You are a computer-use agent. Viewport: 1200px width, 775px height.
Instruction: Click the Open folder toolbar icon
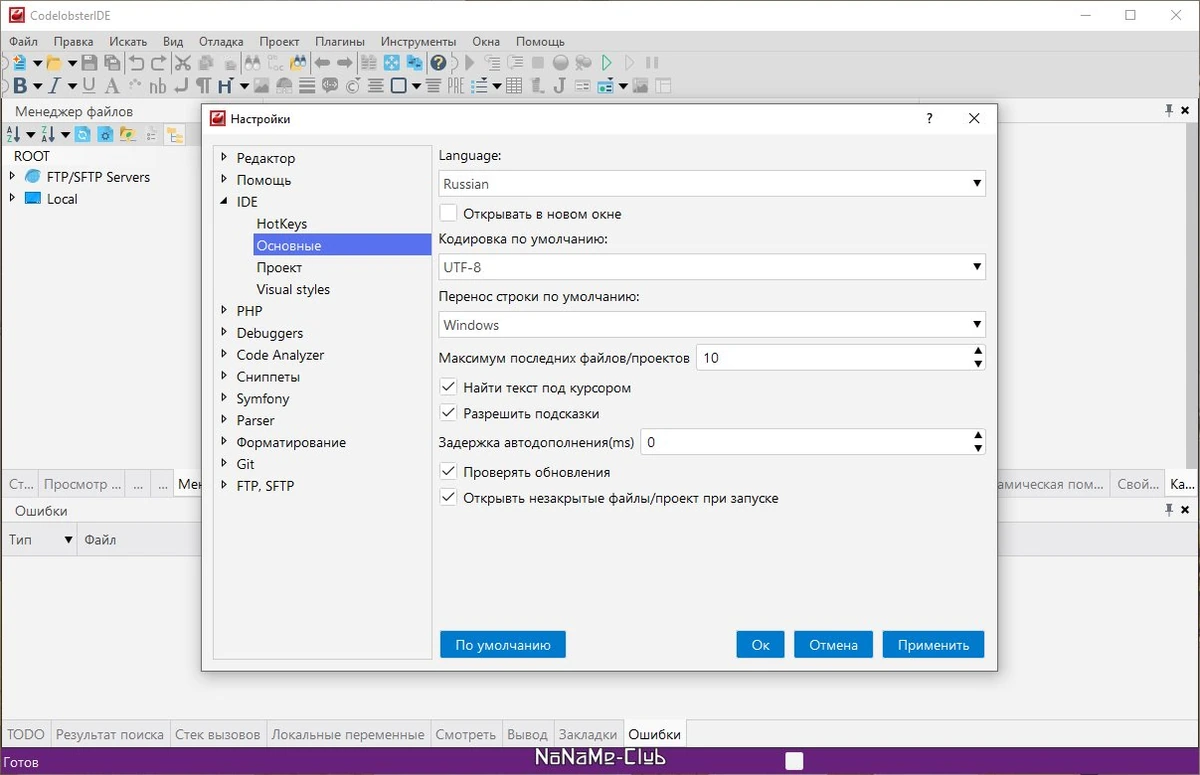pos(53,62)
